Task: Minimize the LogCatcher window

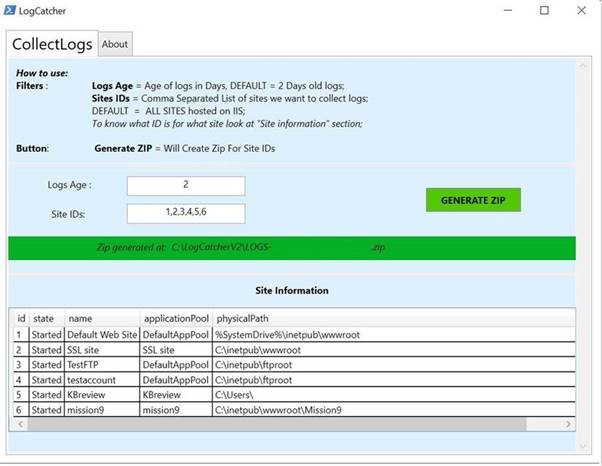Action: (x=508, y=11)
